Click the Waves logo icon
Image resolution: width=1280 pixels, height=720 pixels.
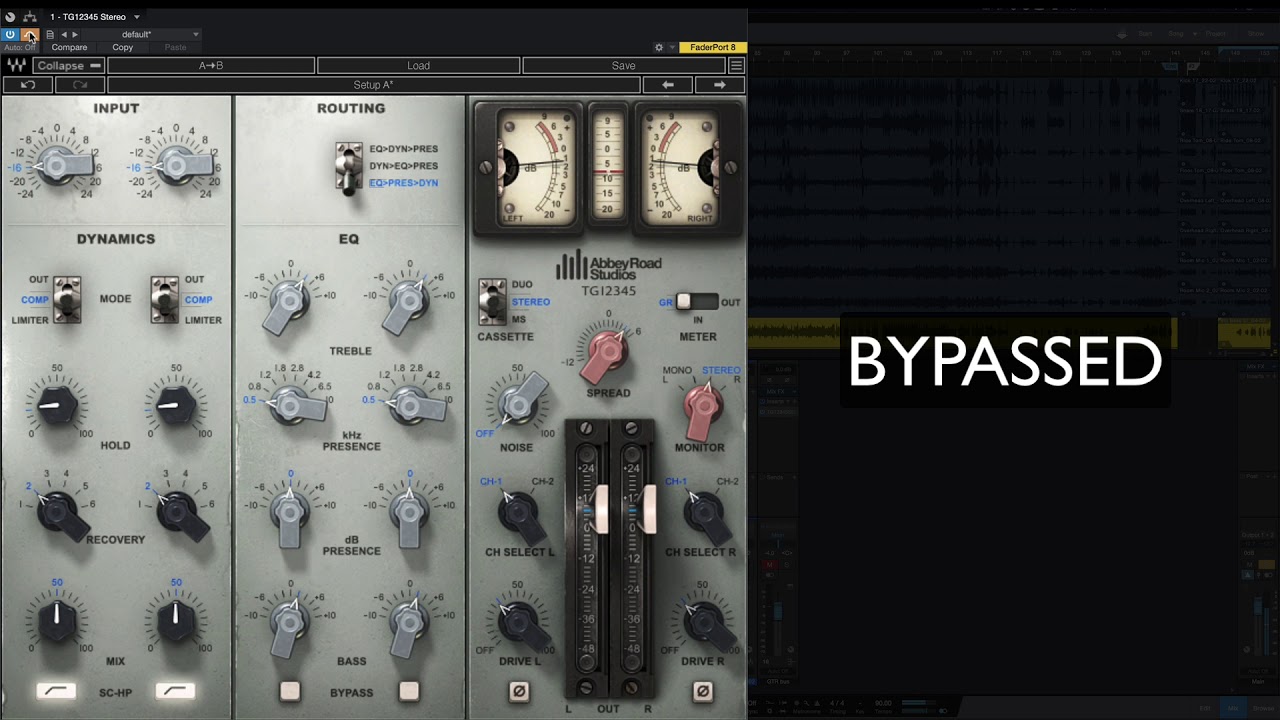tap(17, 65)
